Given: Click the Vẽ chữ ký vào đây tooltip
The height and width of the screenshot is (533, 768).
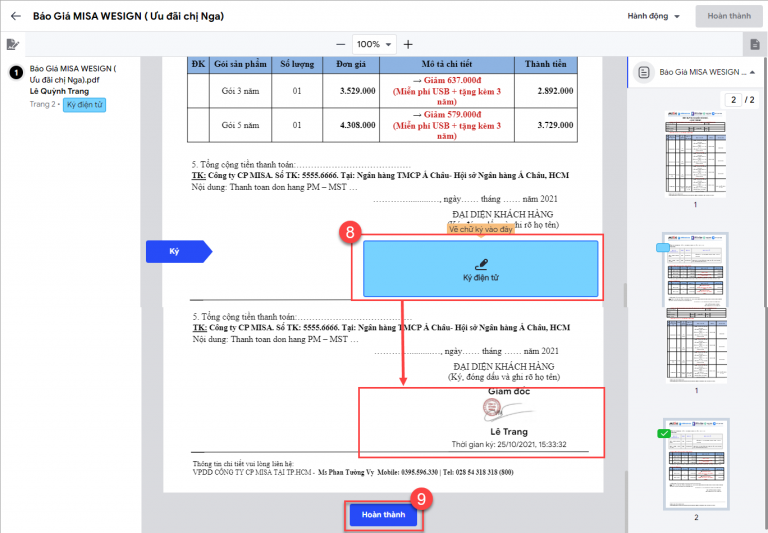Looking at the screenshot, I should [x=480, y=229].
